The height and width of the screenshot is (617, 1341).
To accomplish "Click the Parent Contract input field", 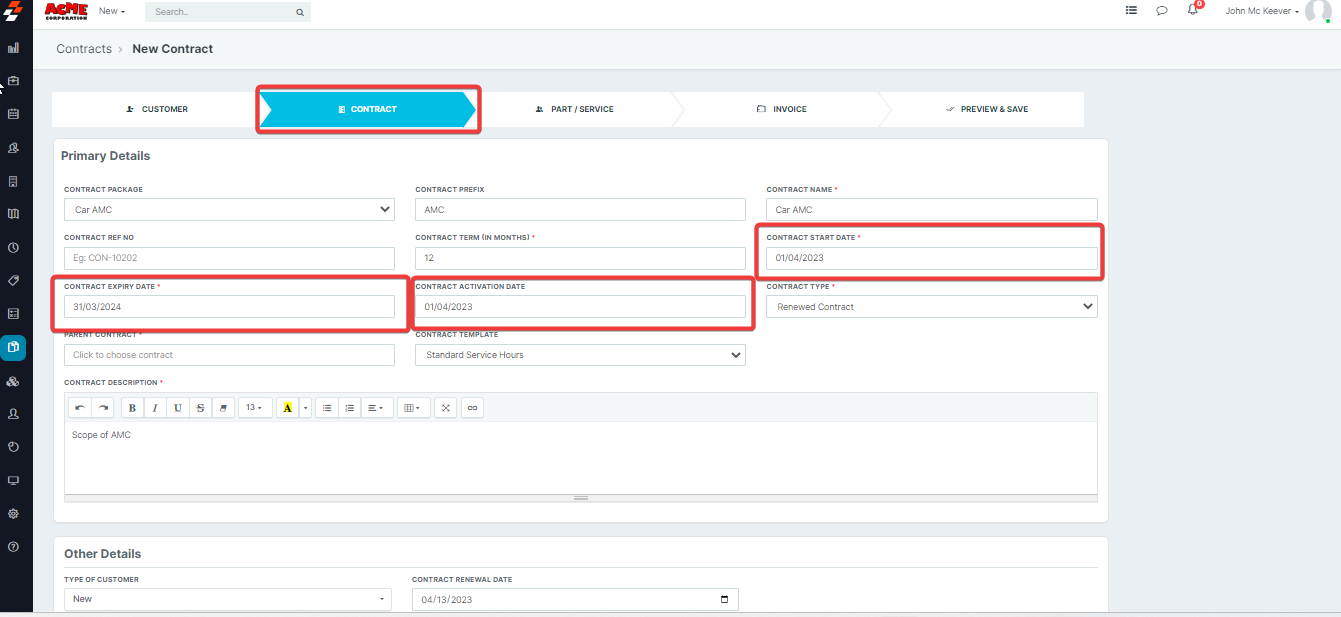I will click(229, 355).
